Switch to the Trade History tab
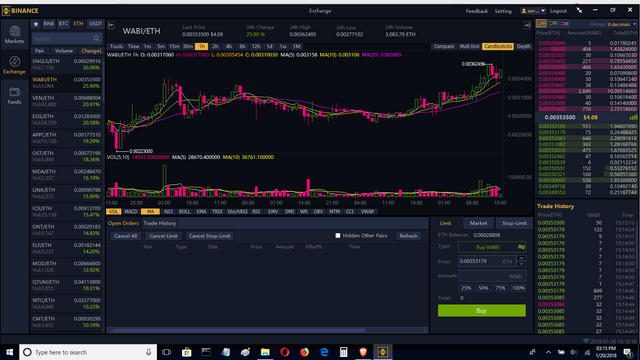The width and height of the screenshot is (640, 360). point(160,223)
